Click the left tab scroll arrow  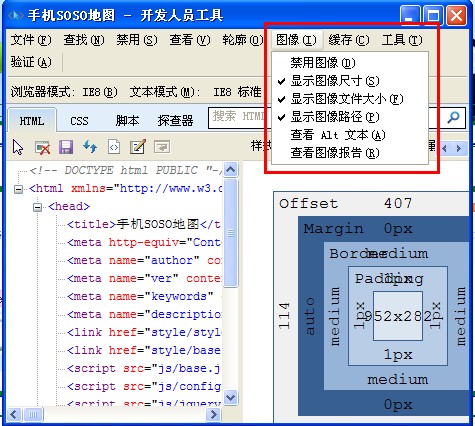pyautogui.click(x=444, y=148)
